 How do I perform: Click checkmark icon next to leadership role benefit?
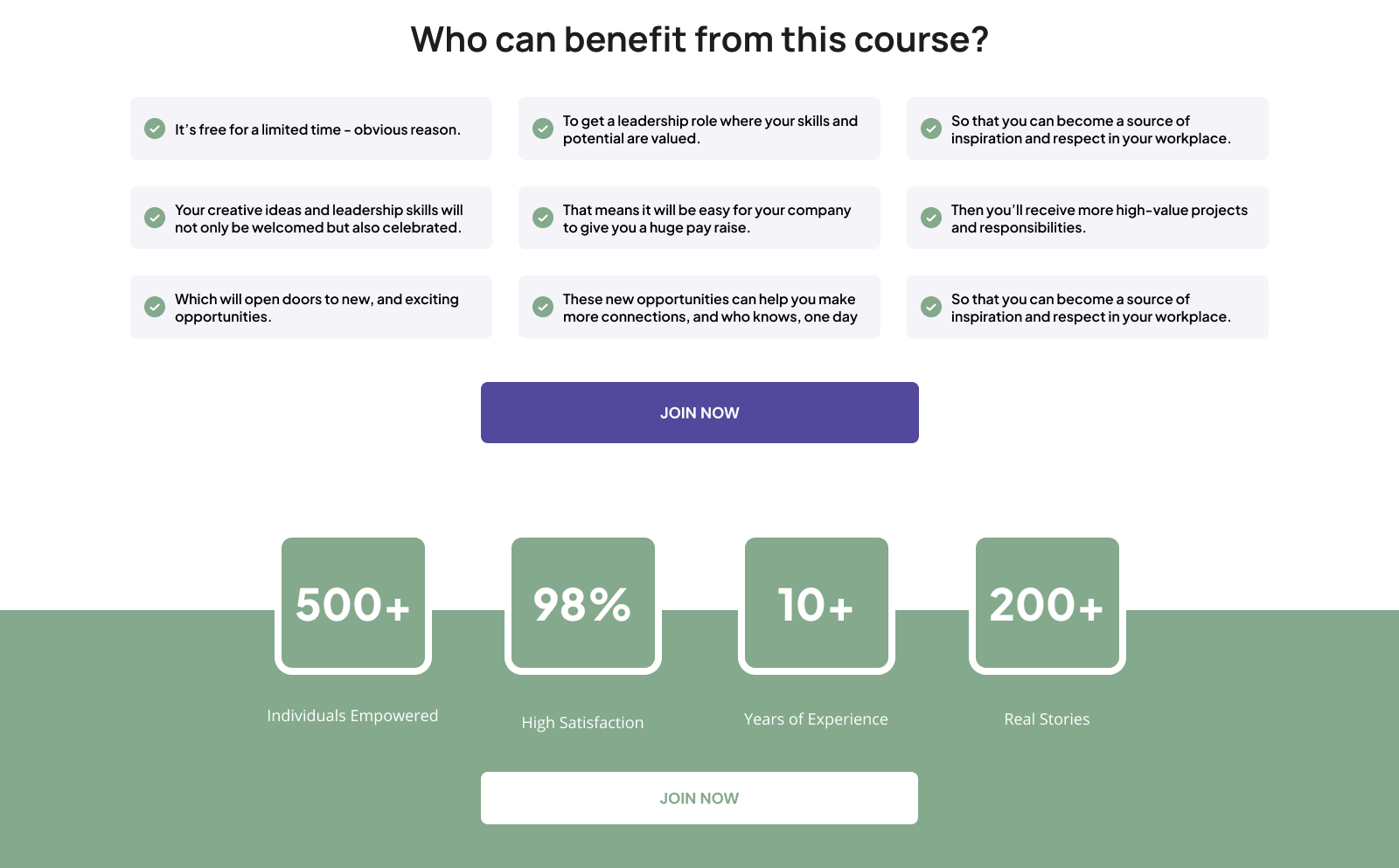pos(543,128)
